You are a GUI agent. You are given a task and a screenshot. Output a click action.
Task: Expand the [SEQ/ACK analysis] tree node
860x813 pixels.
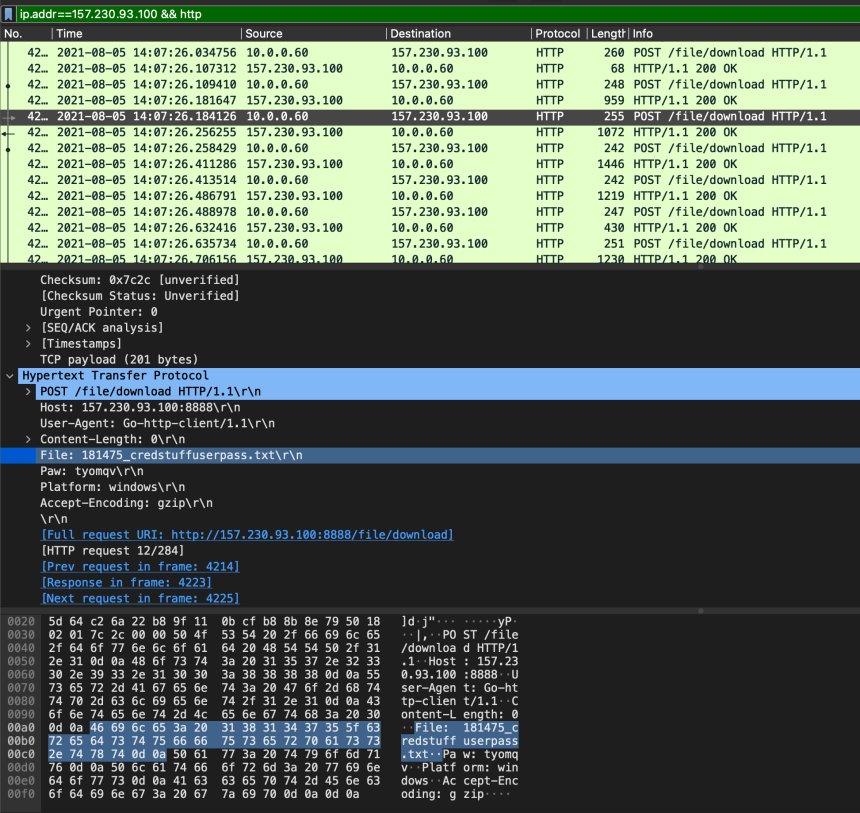tap(28, 328)
